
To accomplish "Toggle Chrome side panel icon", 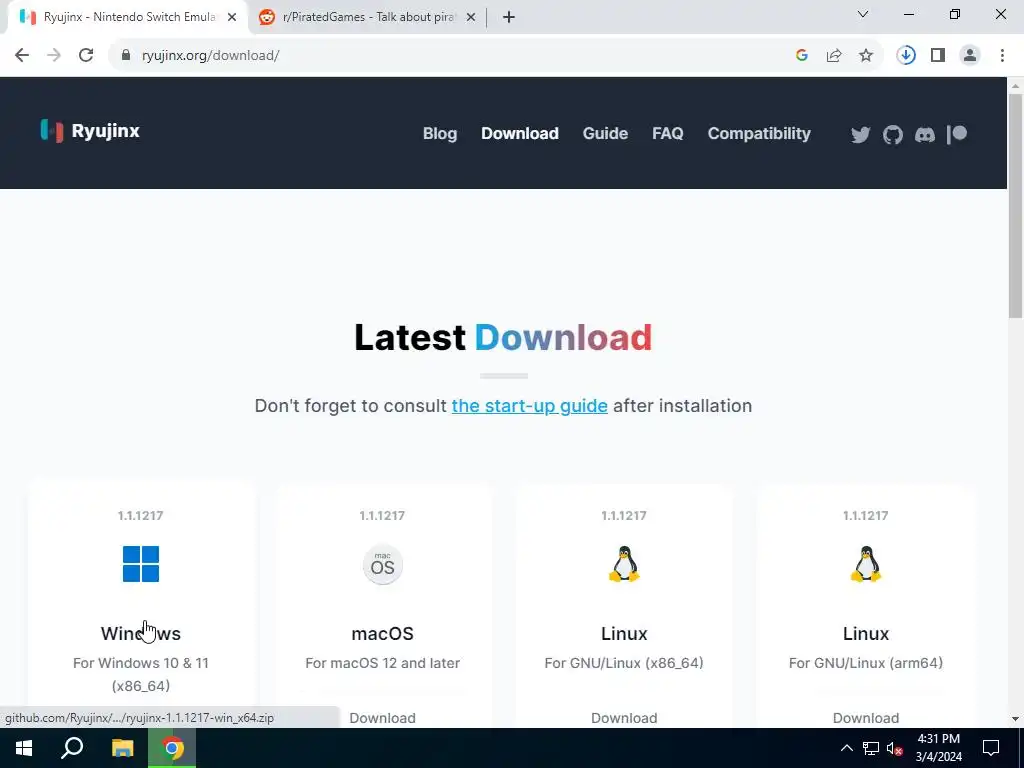I will coord(938,56).
